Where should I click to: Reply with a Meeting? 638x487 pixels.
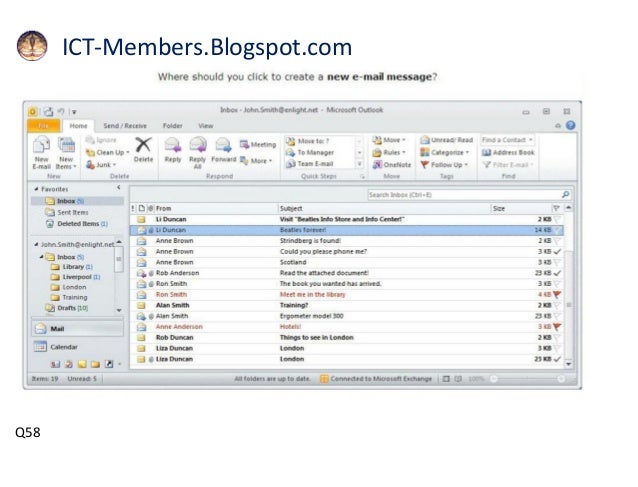point(258,144)
